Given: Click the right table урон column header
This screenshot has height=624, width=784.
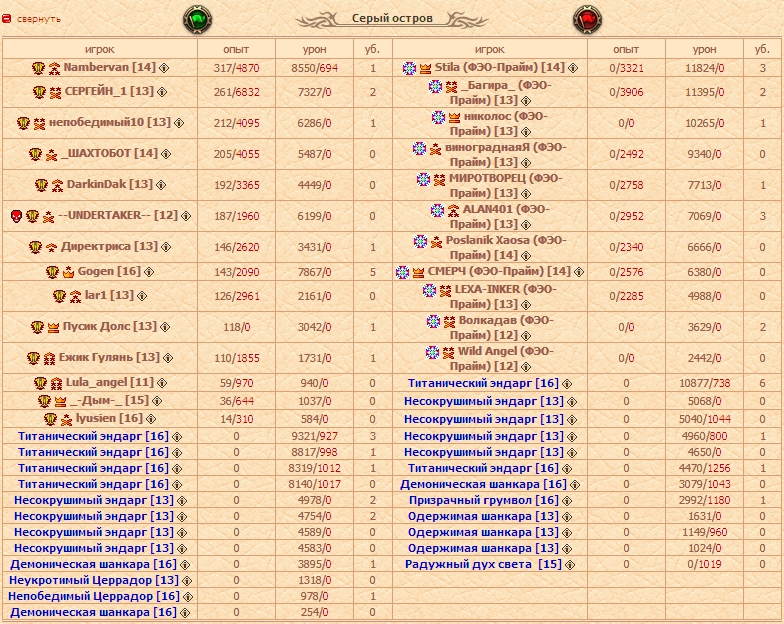Looking at the screenshot, I should (704, 50).
